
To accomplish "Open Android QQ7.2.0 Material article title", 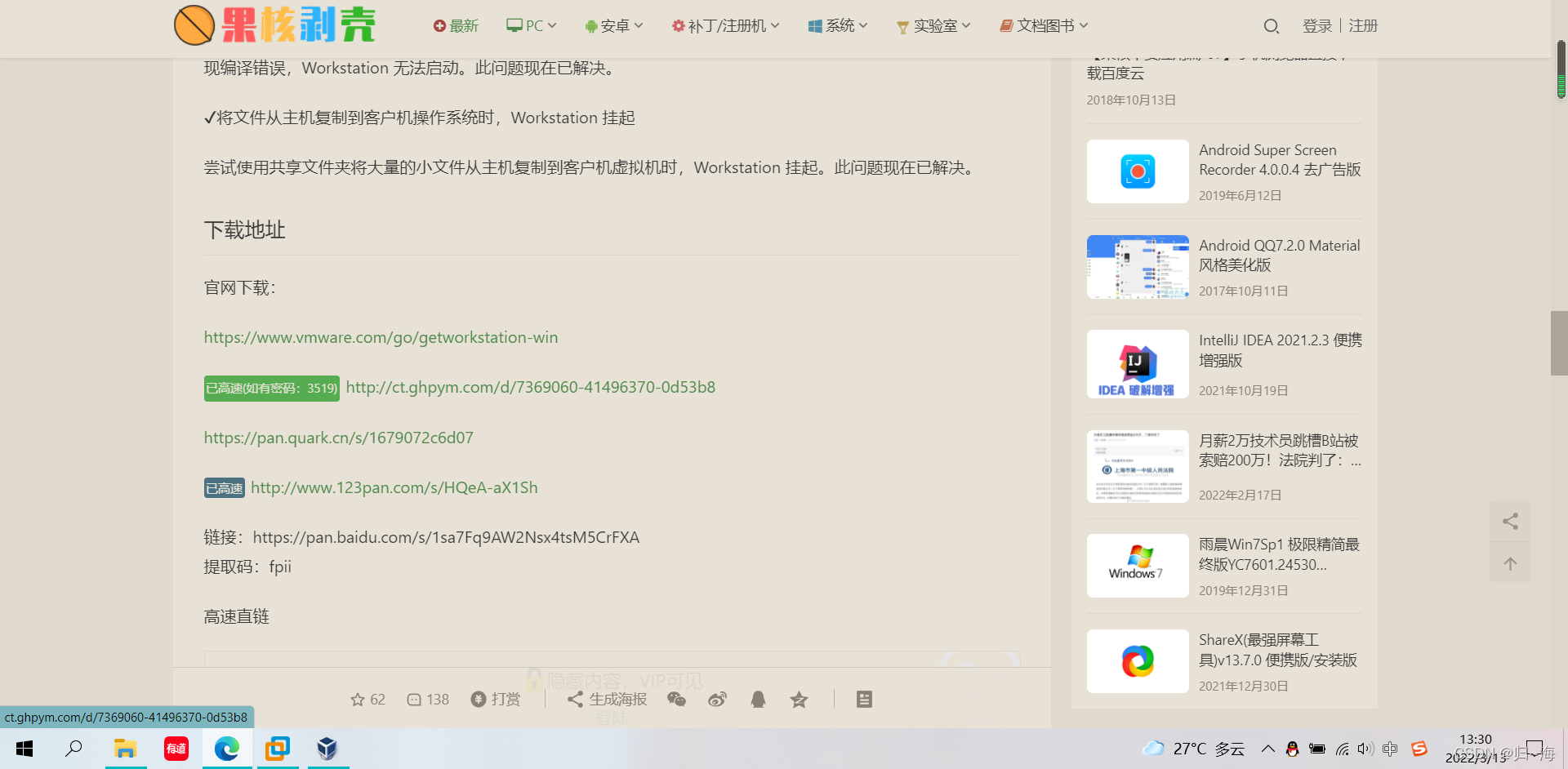I will click(x=1279, y=255).
